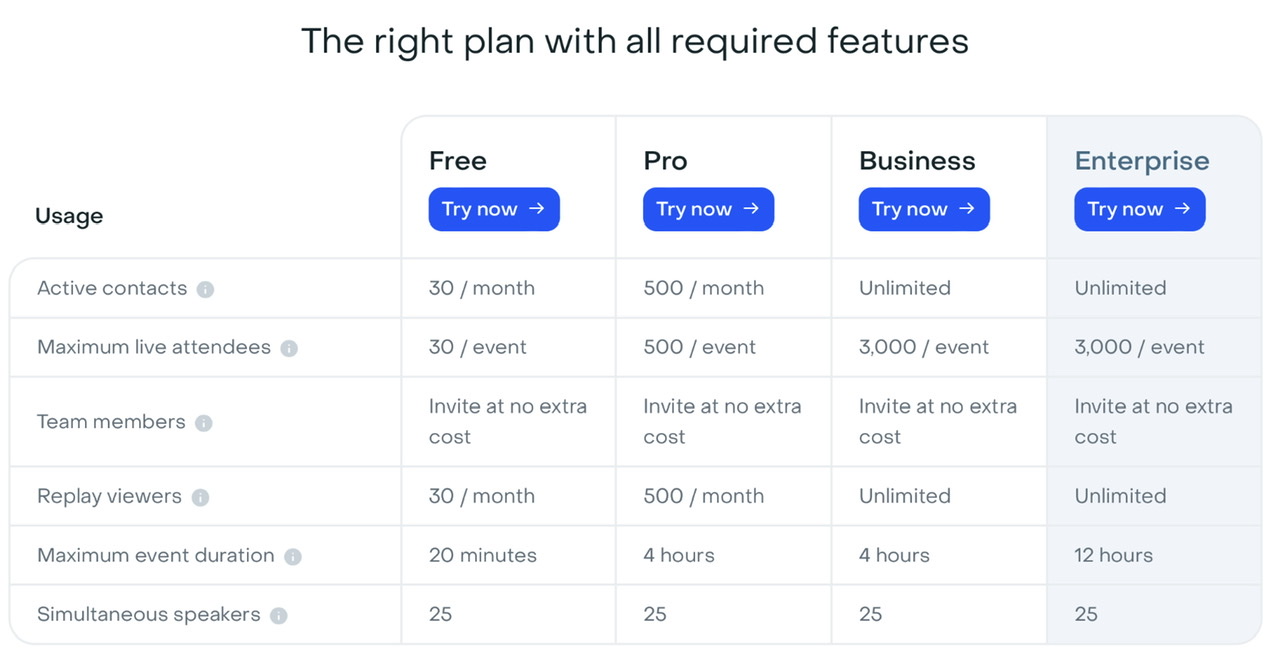This screenshot has width=1280, height=666.
Task: Click the Business plan heading
Action: pos(917,161)
